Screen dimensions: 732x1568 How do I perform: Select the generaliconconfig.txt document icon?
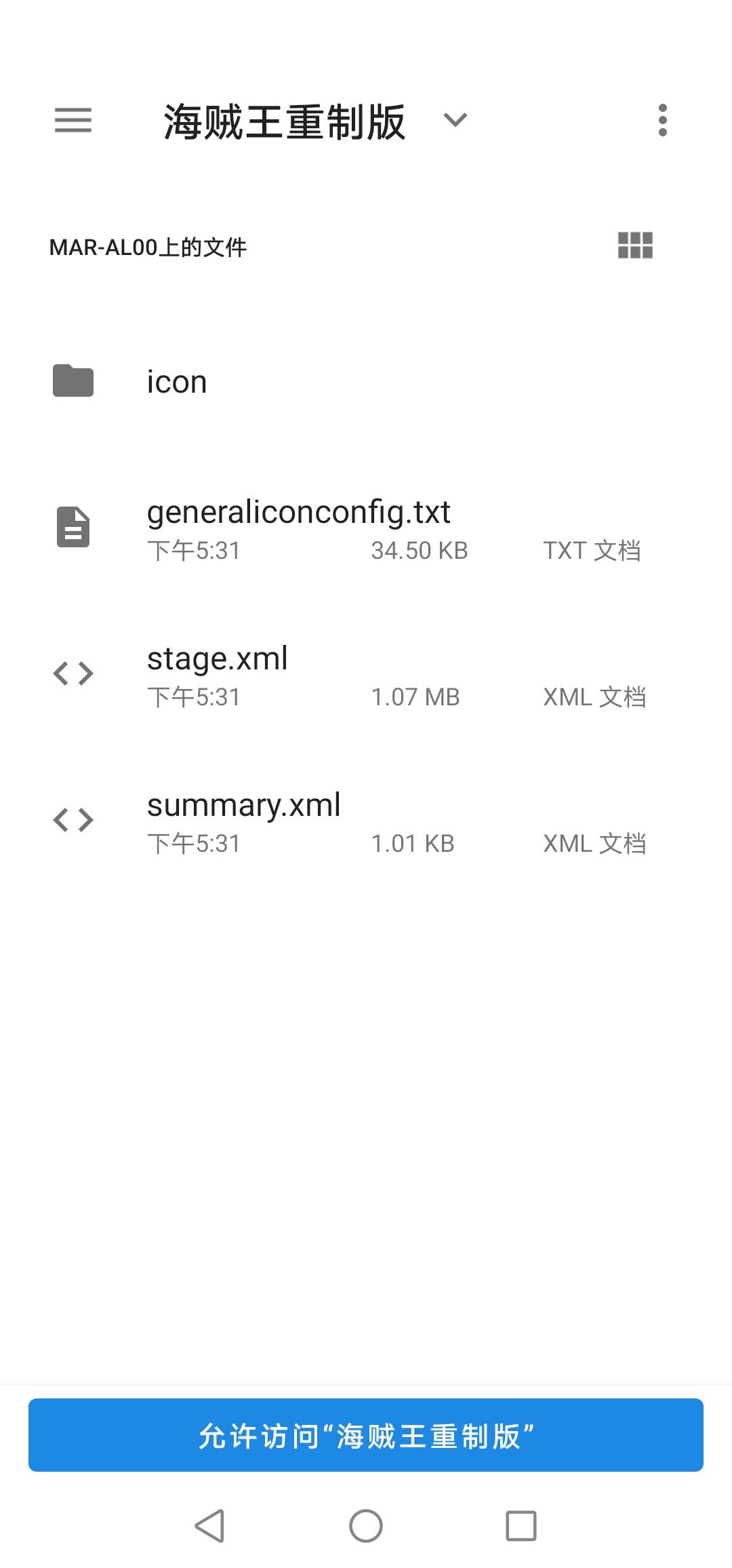[73, 527]
